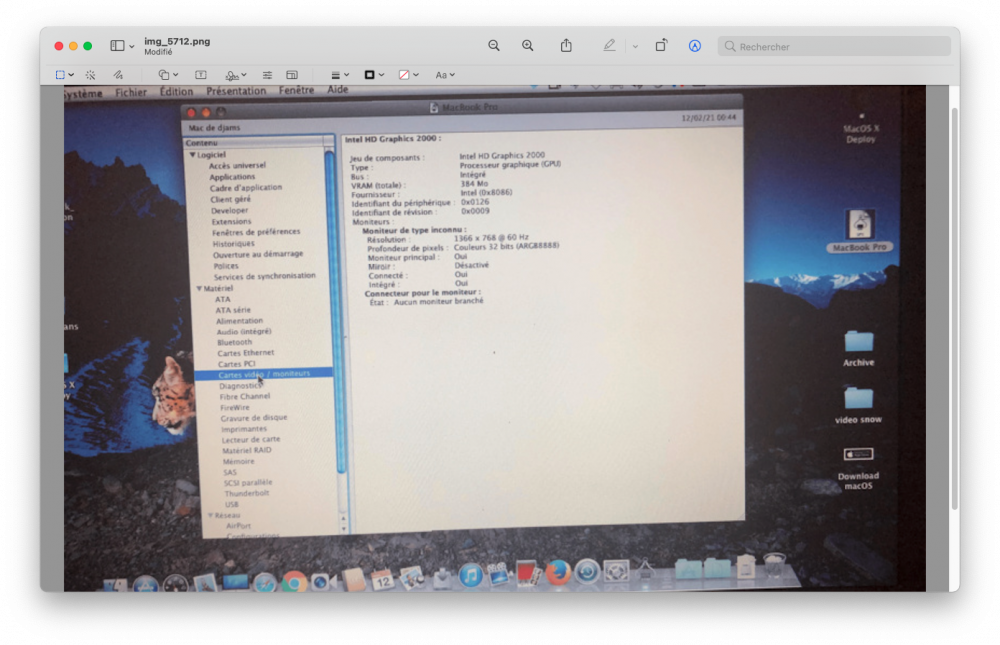Click Fenêtre in the photographed menu bar
The image size is (1000, 645).
[296, 91]
